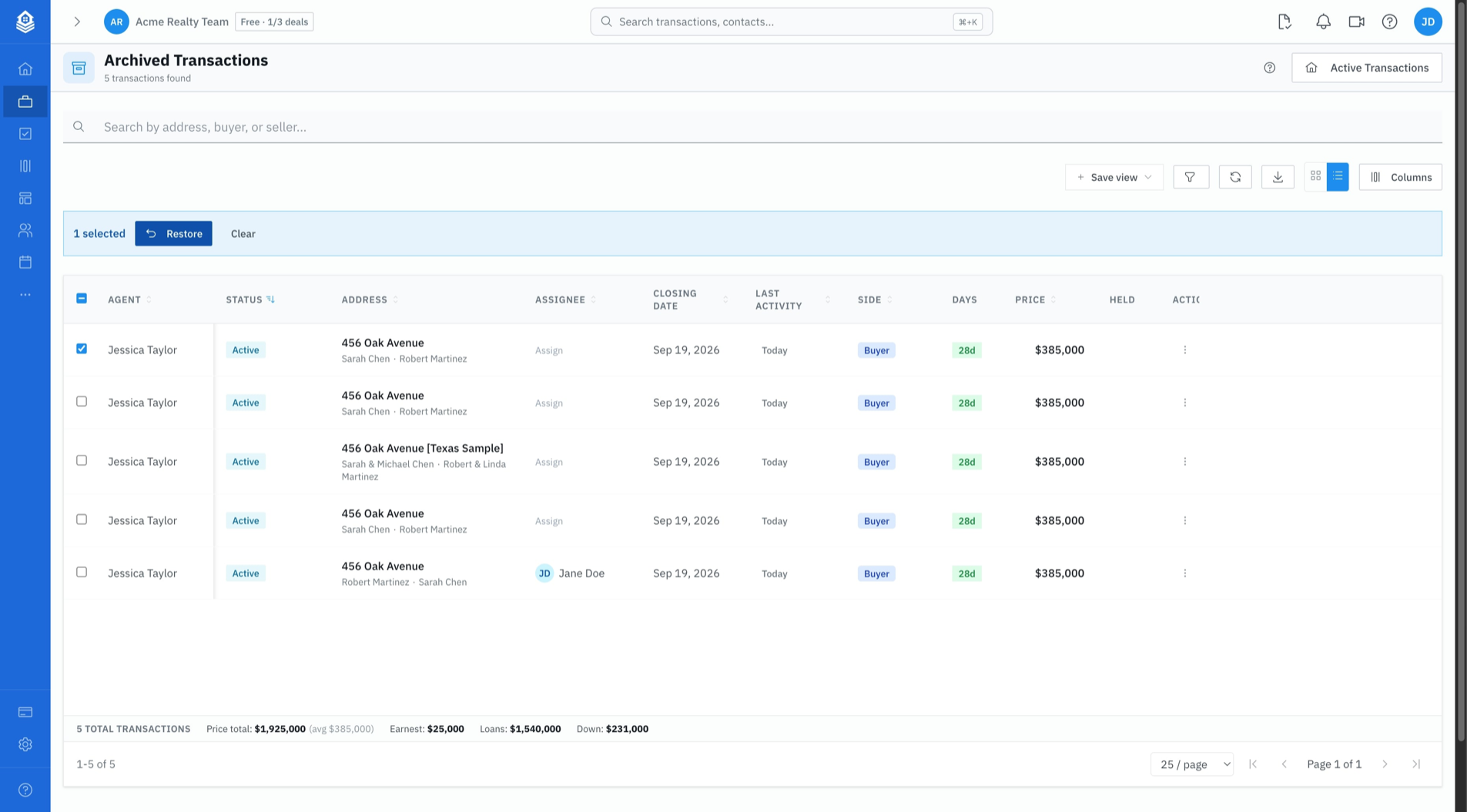Image resolution: width=1467 pixels, height=812 pixels.
Task: Clear the current selection
Action: (x=243, y=233)
